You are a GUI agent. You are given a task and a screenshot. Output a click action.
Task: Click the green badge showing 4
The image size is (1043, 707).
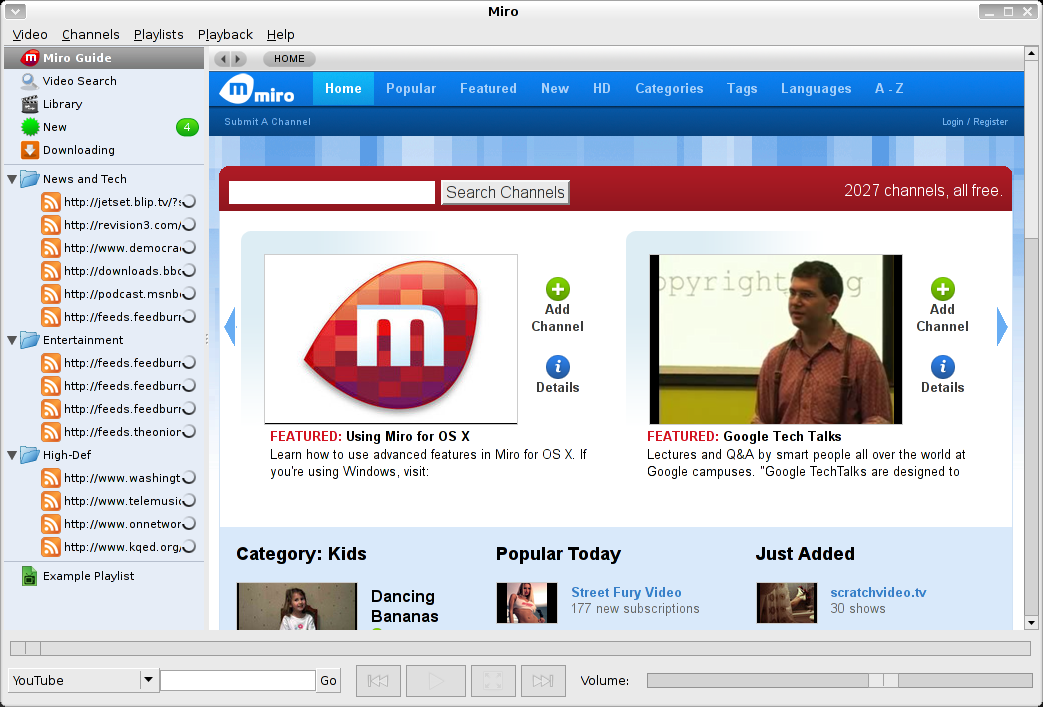187,127
